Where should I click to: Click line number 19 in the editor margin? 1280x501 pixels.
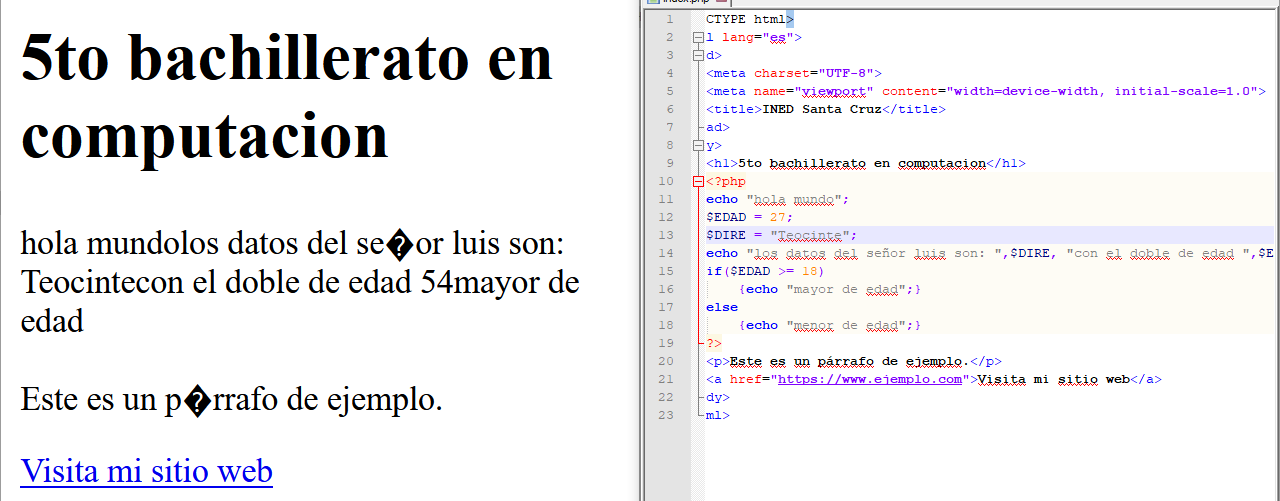click(x=667, y=343)
